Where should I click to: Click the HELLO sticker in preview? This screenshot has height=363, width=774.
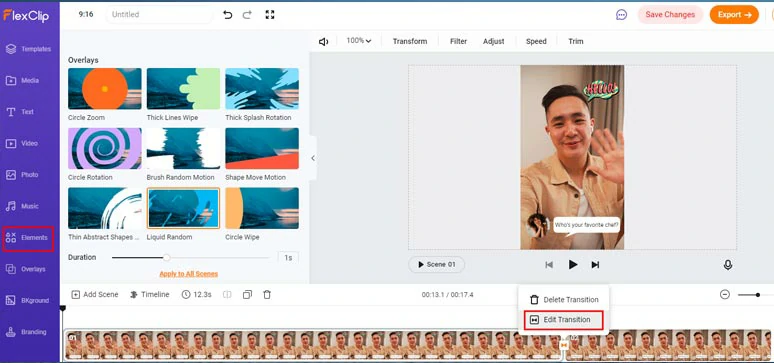[601, 90]
